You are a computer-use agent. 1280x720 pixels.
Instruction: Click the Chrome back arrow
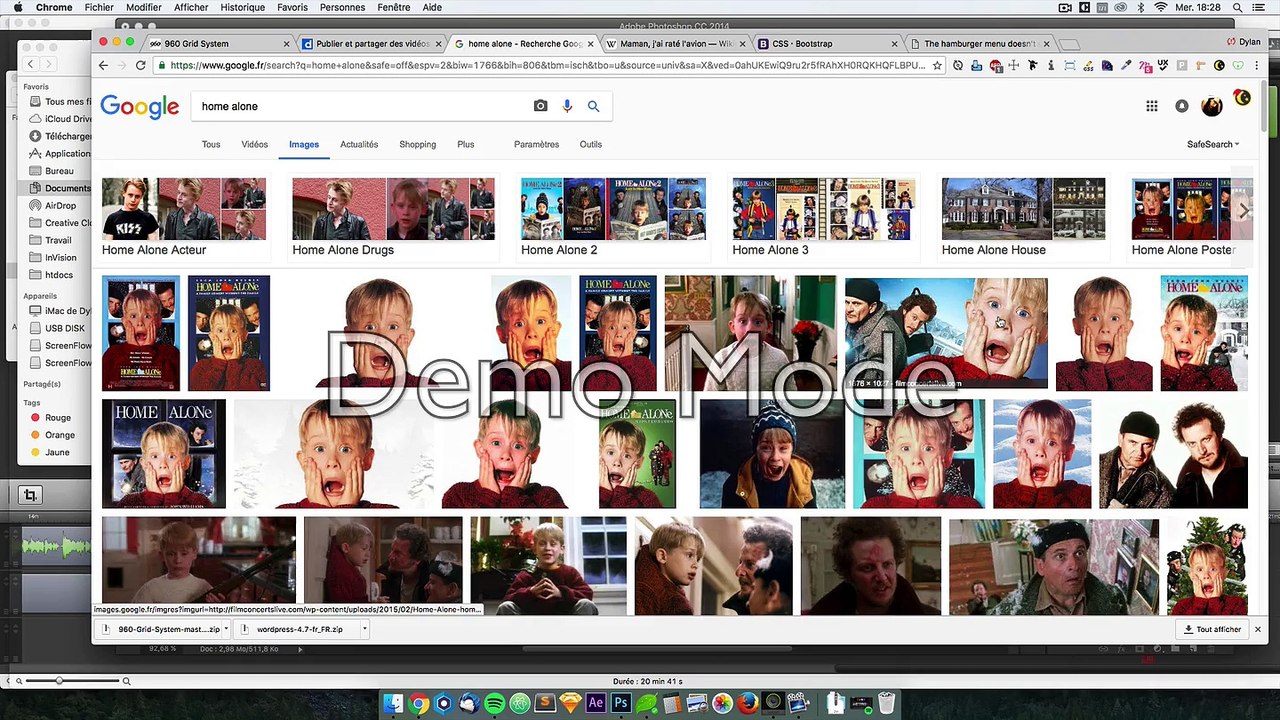(x=103, y=65)
